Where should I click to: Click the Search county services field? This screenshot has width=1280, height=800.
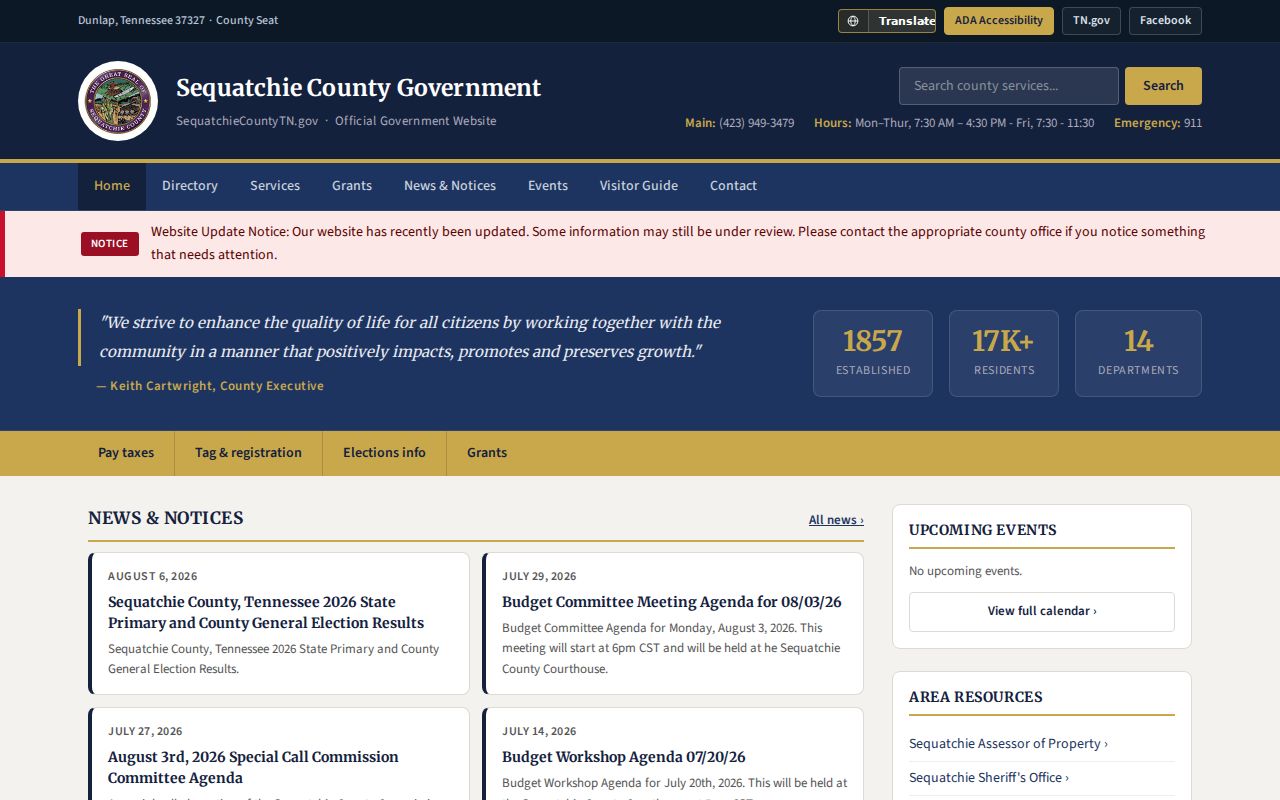(1008, 86)
